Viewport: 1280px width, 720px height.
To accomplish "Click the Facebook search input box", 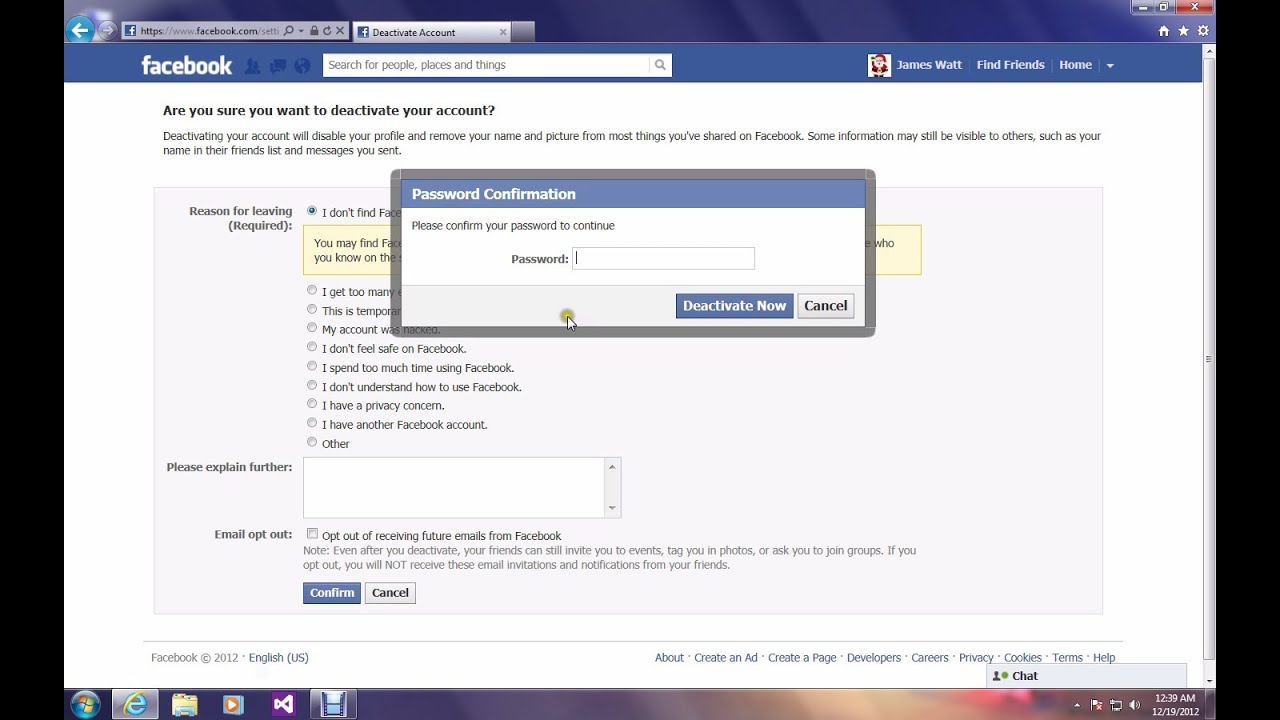I will 486,65.
